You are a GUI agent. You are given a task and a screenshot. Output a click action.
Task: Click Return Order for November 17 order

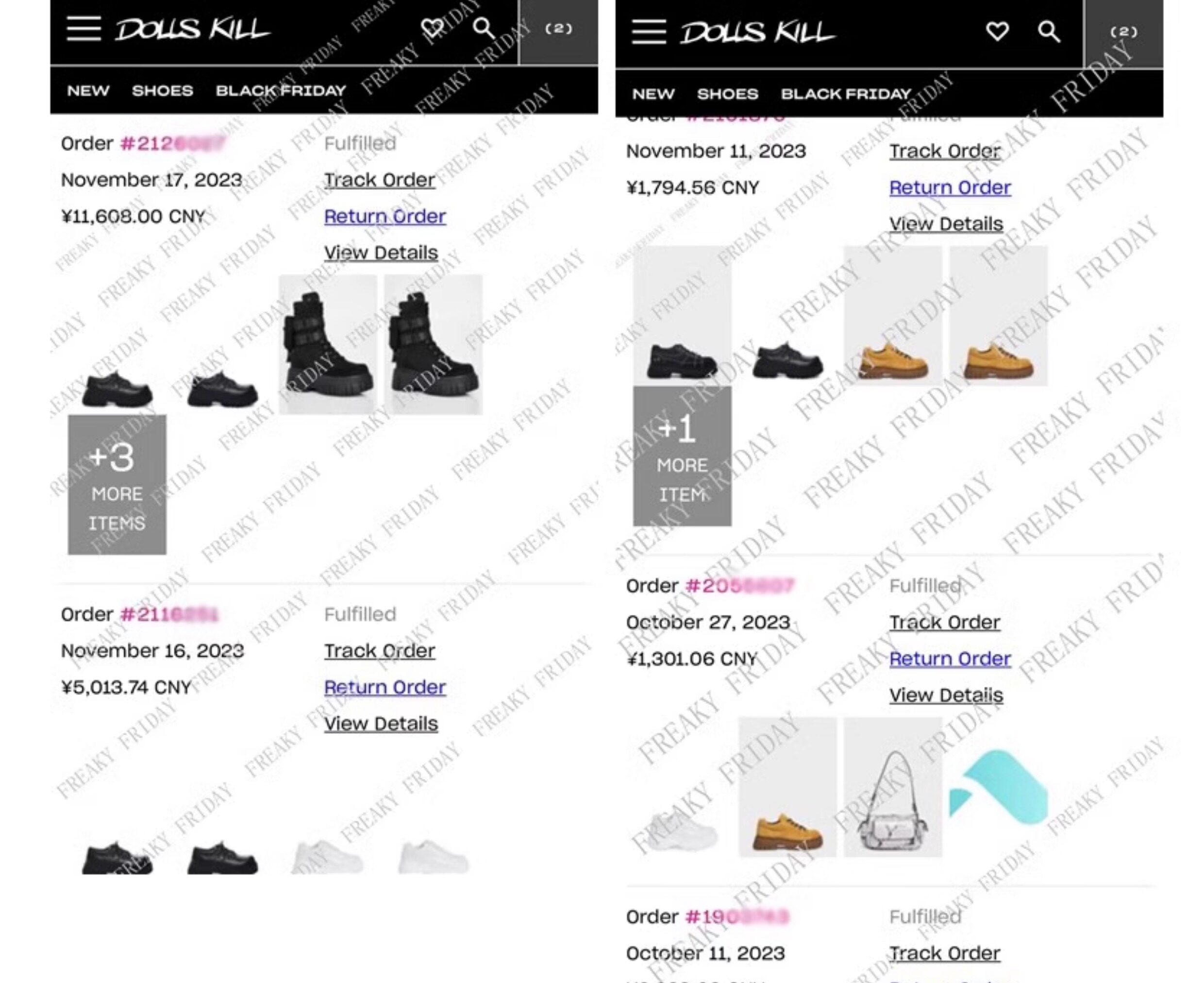[385, 216]
